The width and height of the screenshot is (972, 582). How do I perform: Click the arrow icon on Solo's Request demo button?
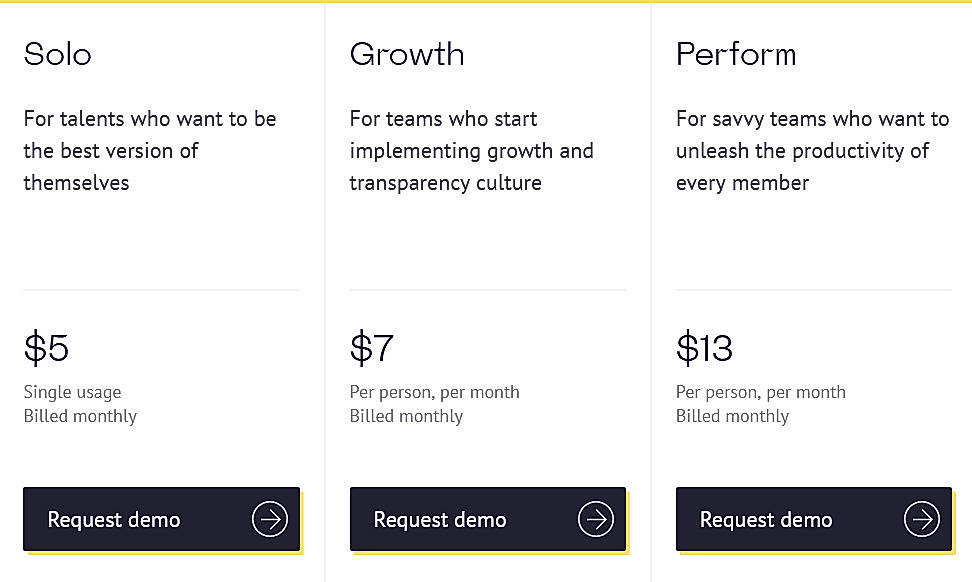(x=269, y=519)
